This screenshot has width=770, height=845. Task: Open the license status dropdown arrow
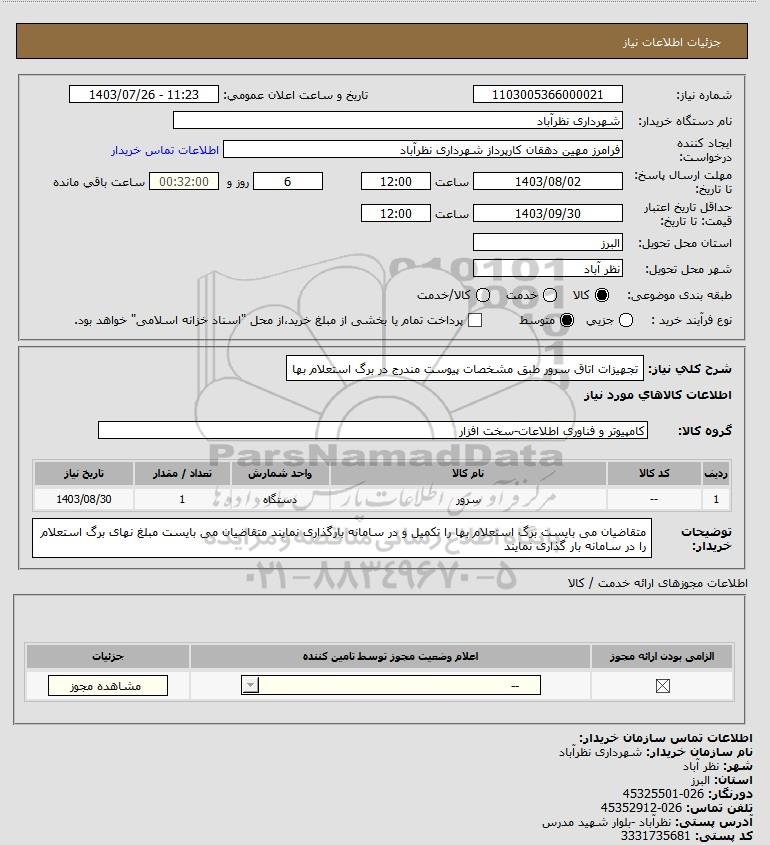[251, 685]
